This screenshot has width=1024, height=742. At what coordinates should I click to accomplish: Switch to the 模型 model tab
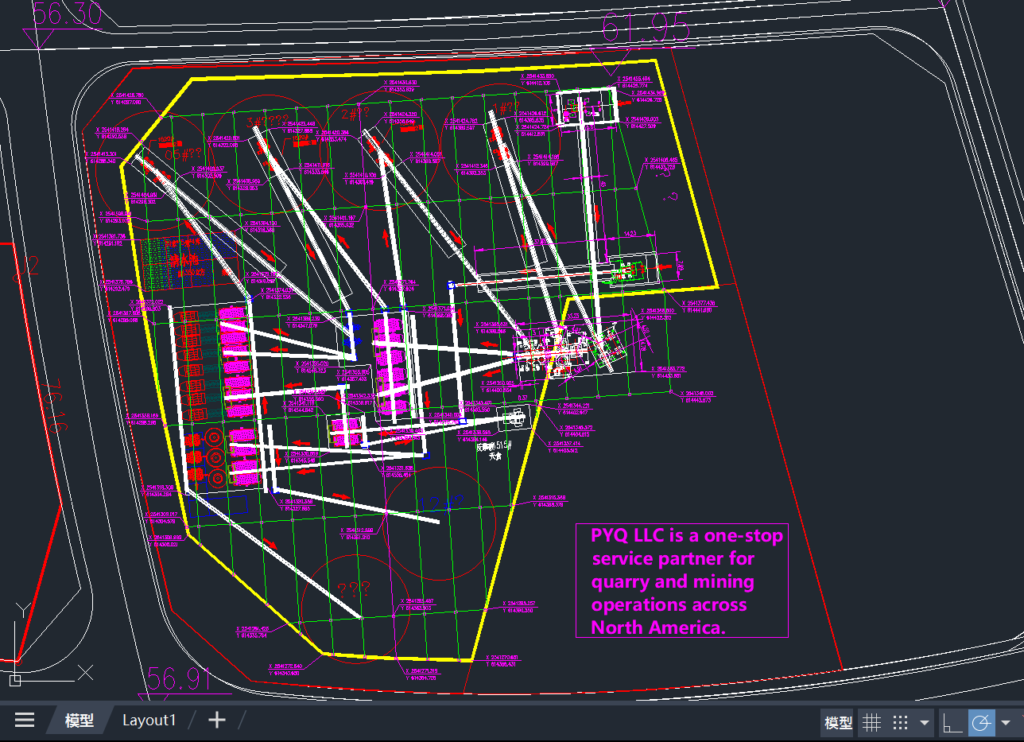pos(79,720)
